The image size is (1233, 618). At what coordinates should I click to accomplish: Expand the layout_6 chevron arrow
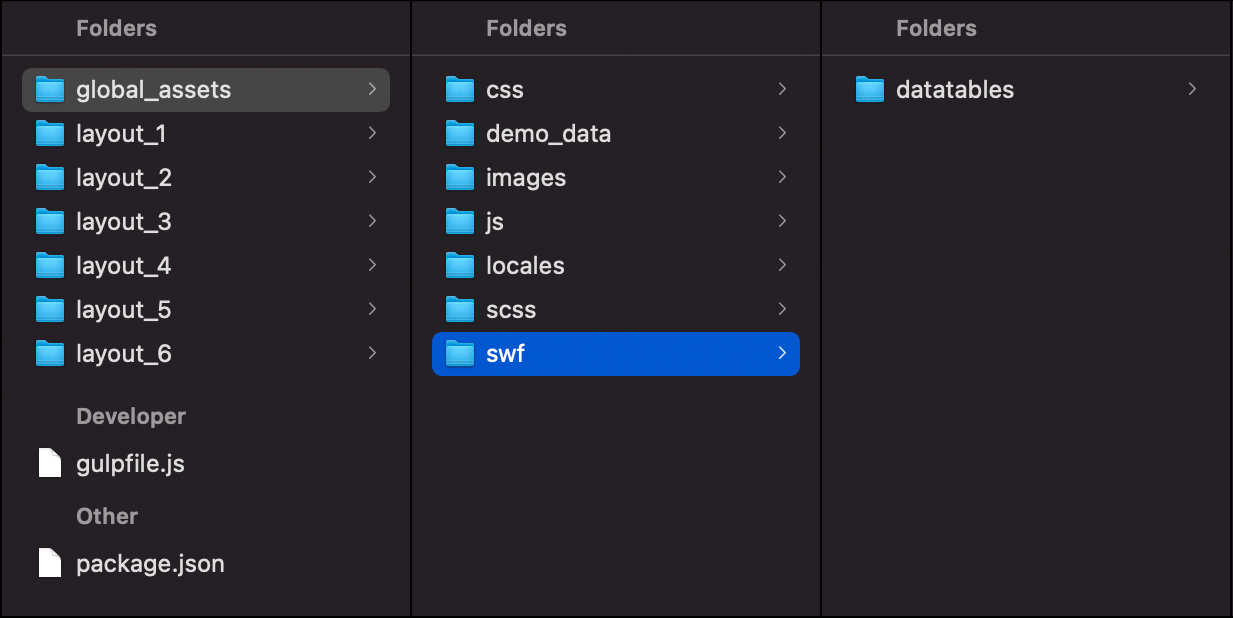[372, 353]
